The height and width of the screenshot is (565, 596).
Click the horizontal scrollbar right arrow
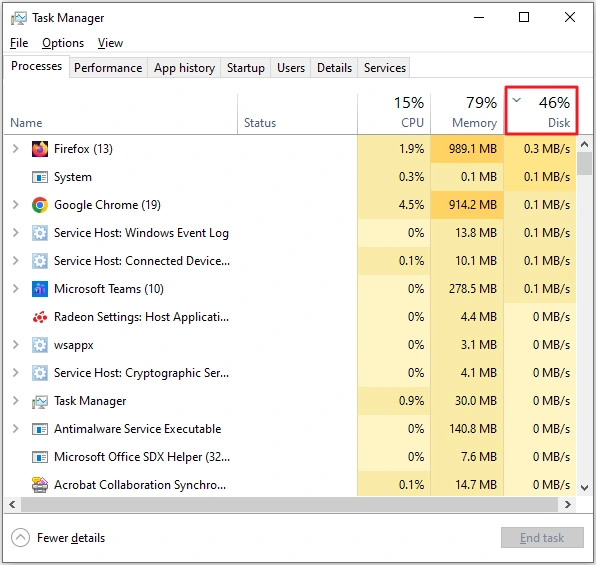[568, 505]
